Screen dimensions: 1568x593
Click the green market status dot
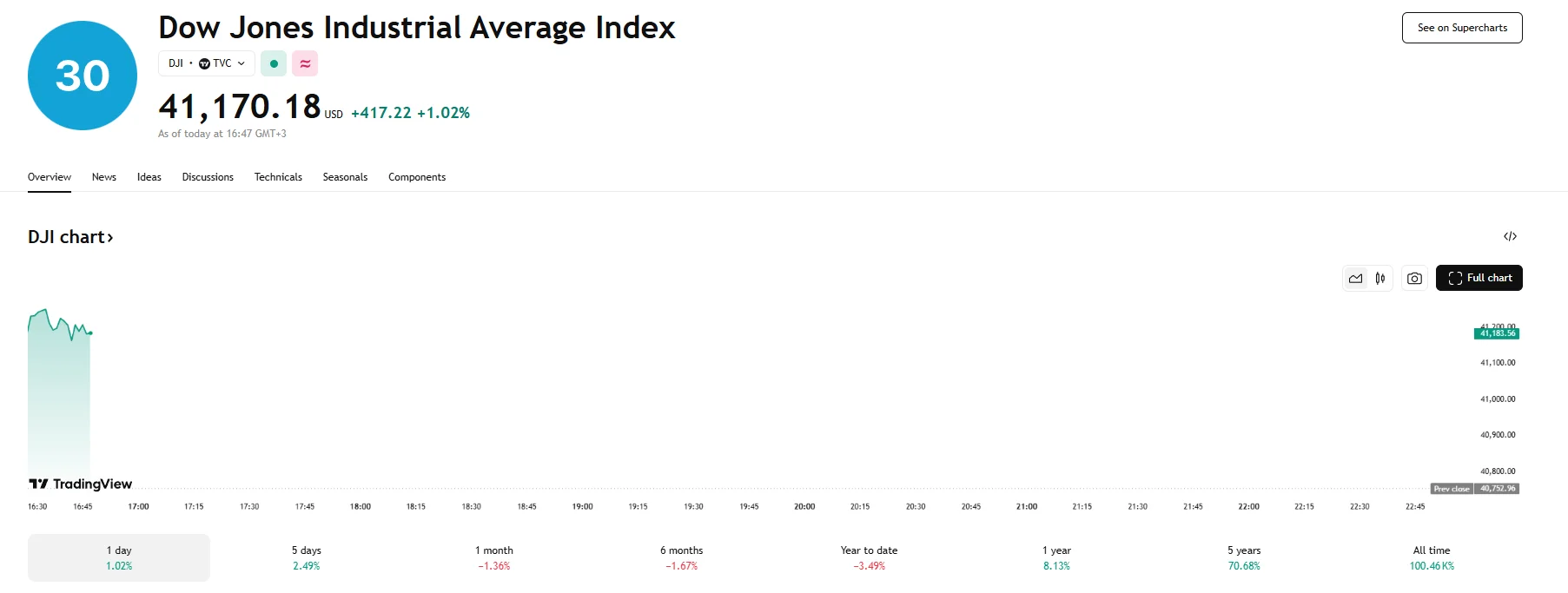274,63
